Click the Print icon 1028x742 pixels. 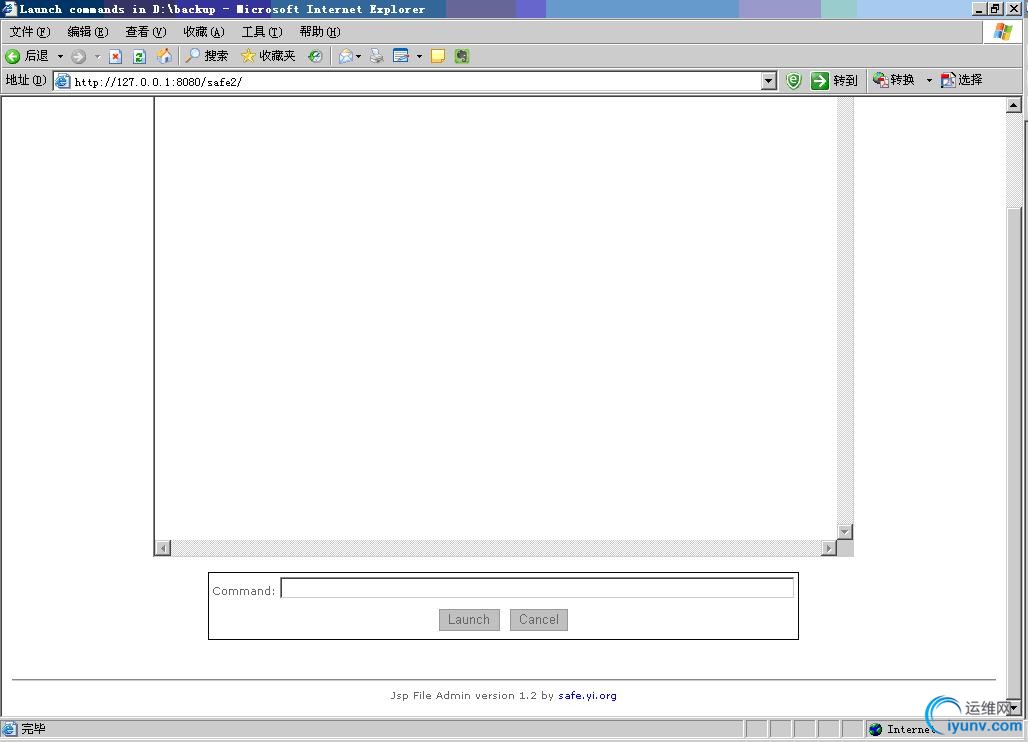pos(376,56)
